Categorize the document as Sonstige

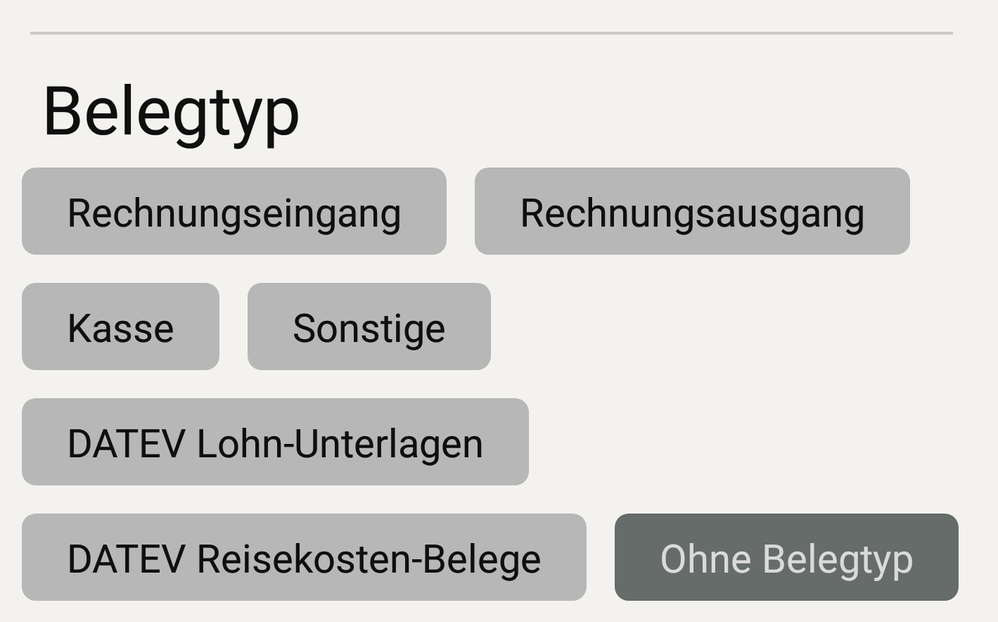tap(369, 327)
